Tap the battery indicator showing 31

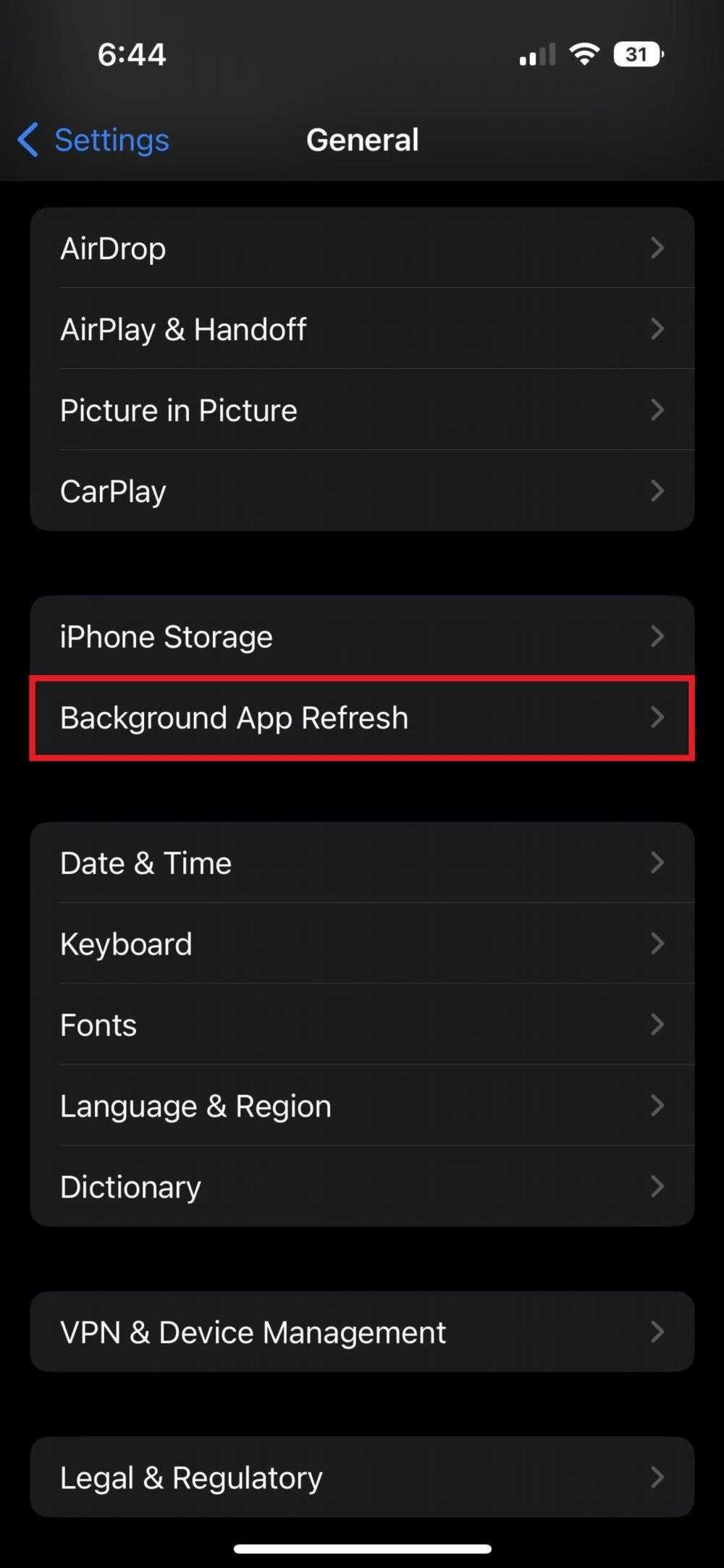638,54
